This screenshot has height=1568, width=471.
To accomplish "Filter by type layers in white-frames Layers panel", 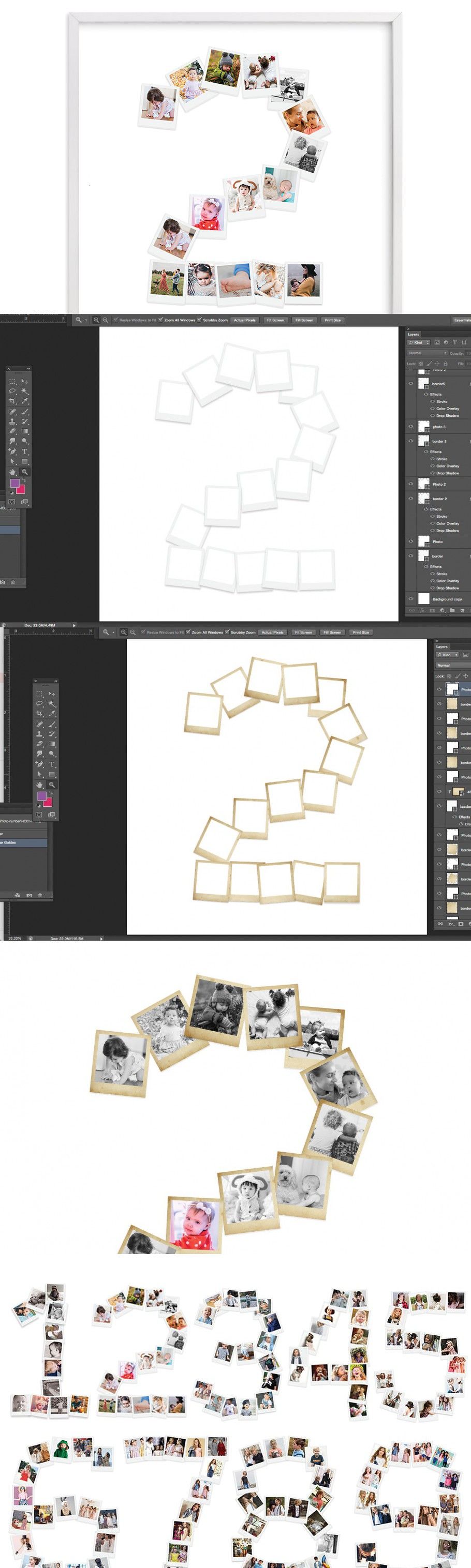I will 454,343.
